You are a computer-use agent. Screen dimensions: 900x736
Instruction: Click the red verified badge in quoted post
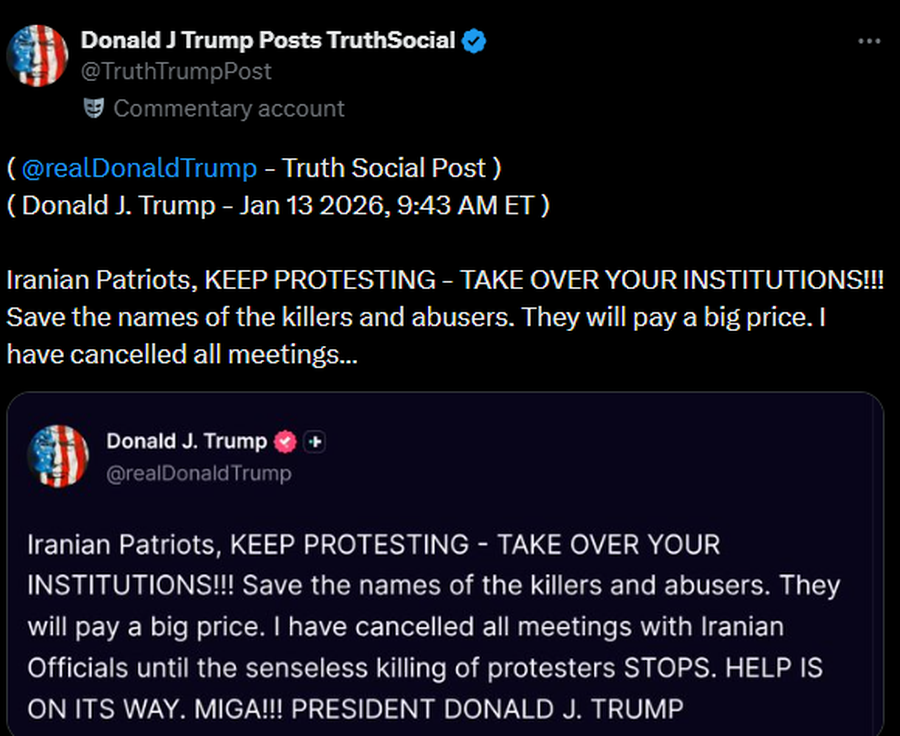(286, 441)
